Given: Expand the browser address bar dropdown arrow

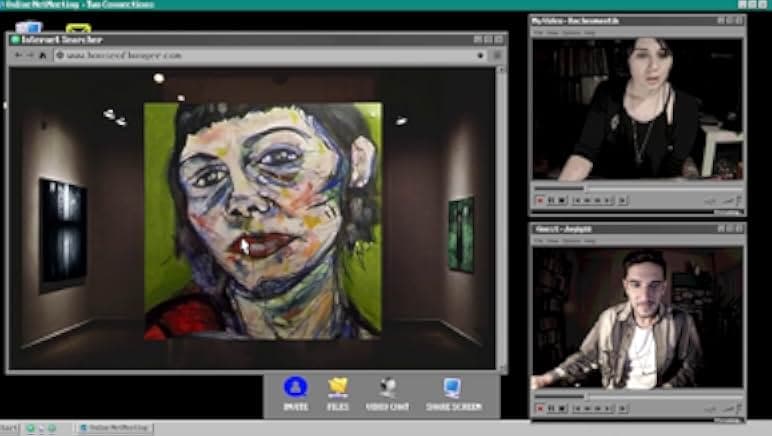Looking at the screenshot, I should (x=480, y=55).
